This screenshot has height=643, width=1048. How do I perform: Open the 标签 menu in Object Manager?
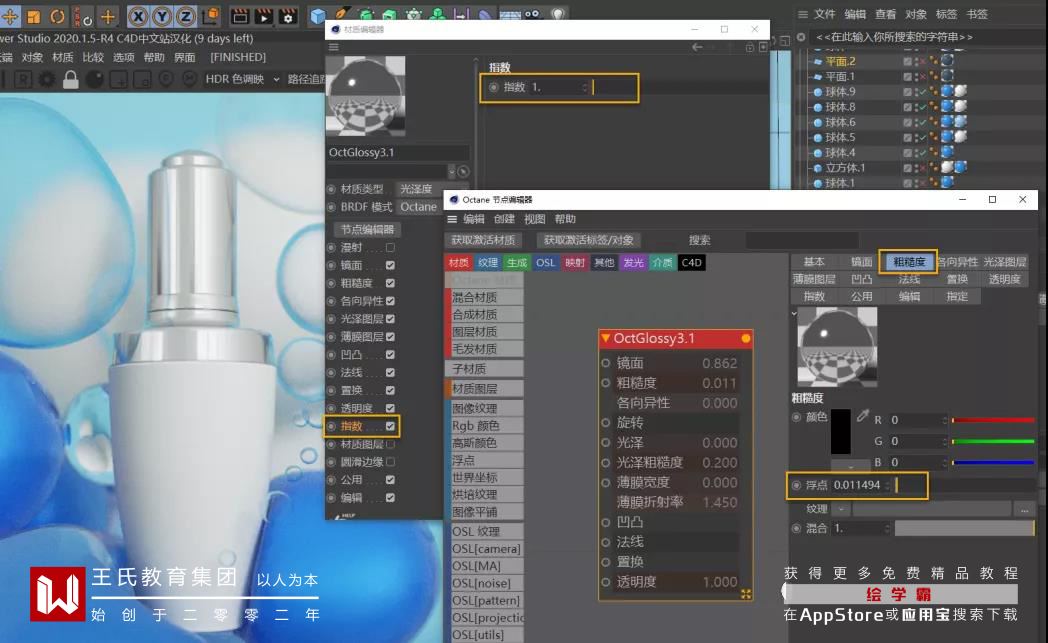click(946, 14)
